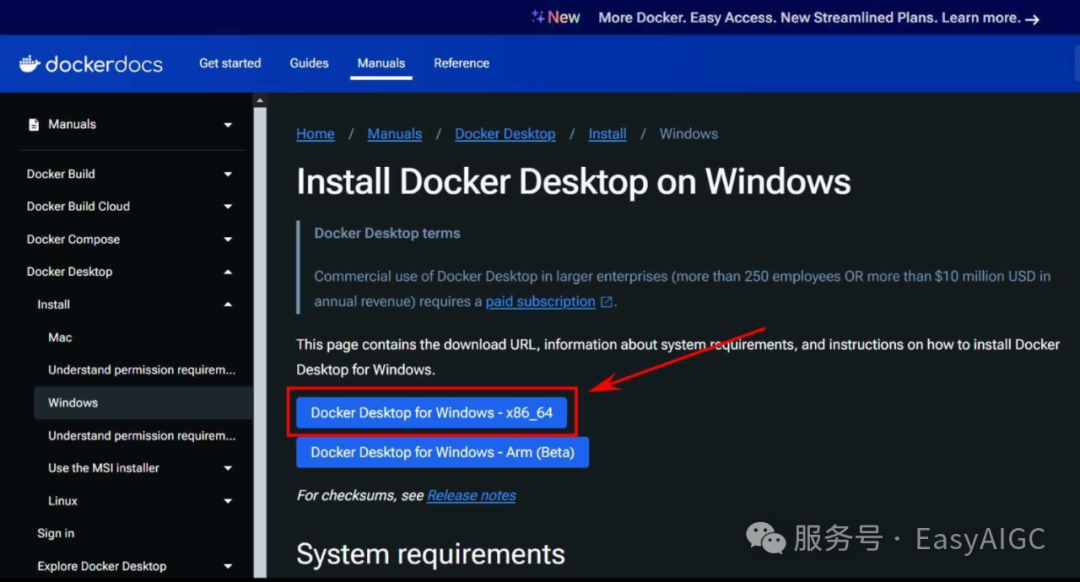
Task: Open Use the MSI installer item
Action: 103,468
